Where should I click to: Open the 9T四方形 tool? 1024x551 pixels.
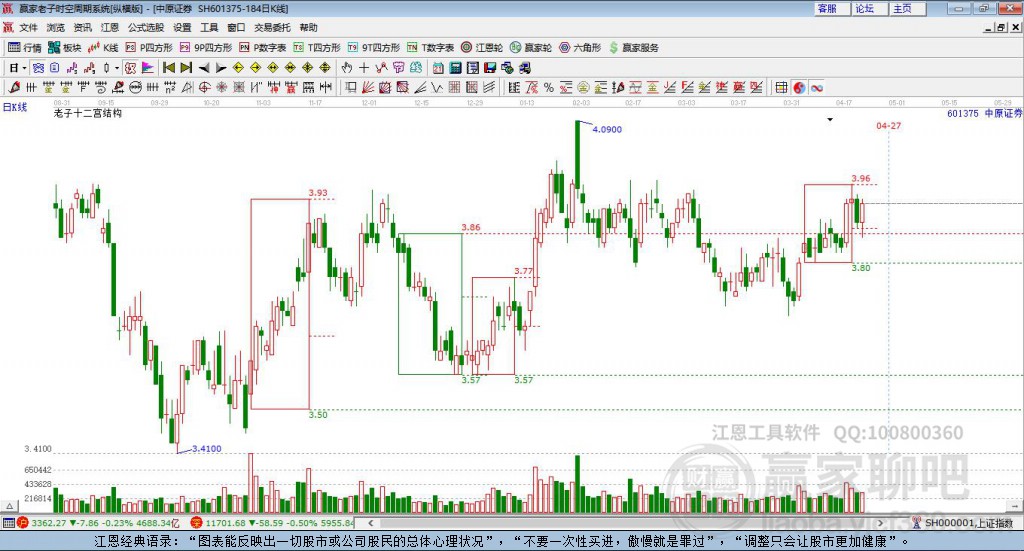click(x=374, y=48)
